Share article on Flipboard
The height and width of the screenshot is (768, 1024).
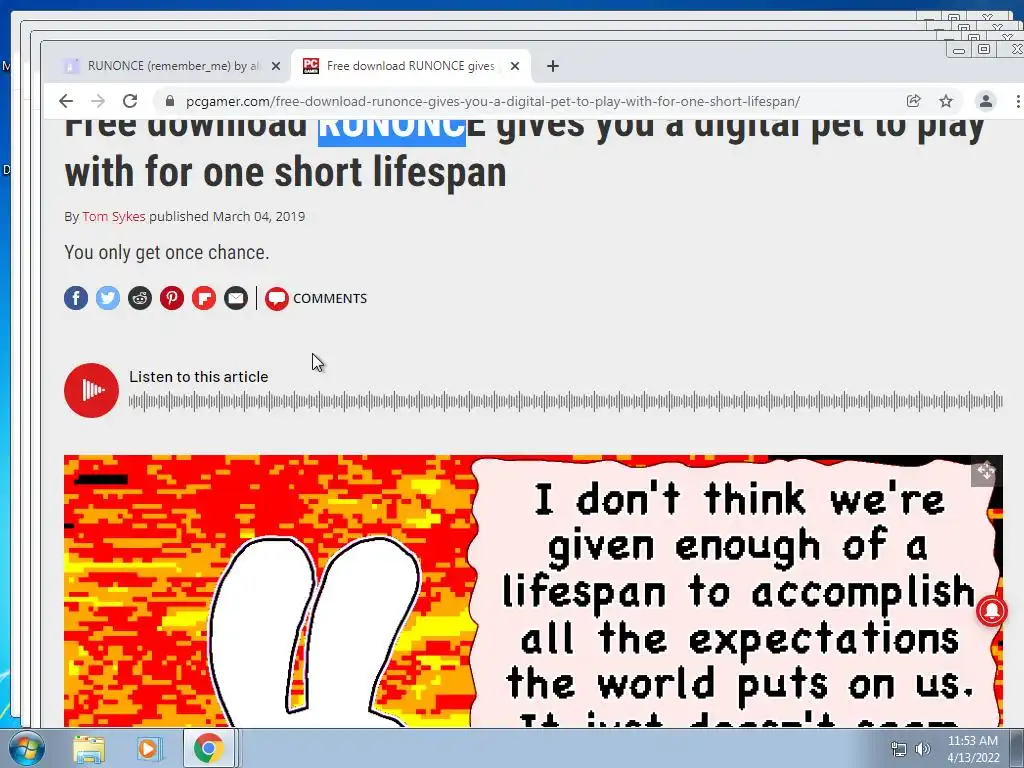point(204,298)
